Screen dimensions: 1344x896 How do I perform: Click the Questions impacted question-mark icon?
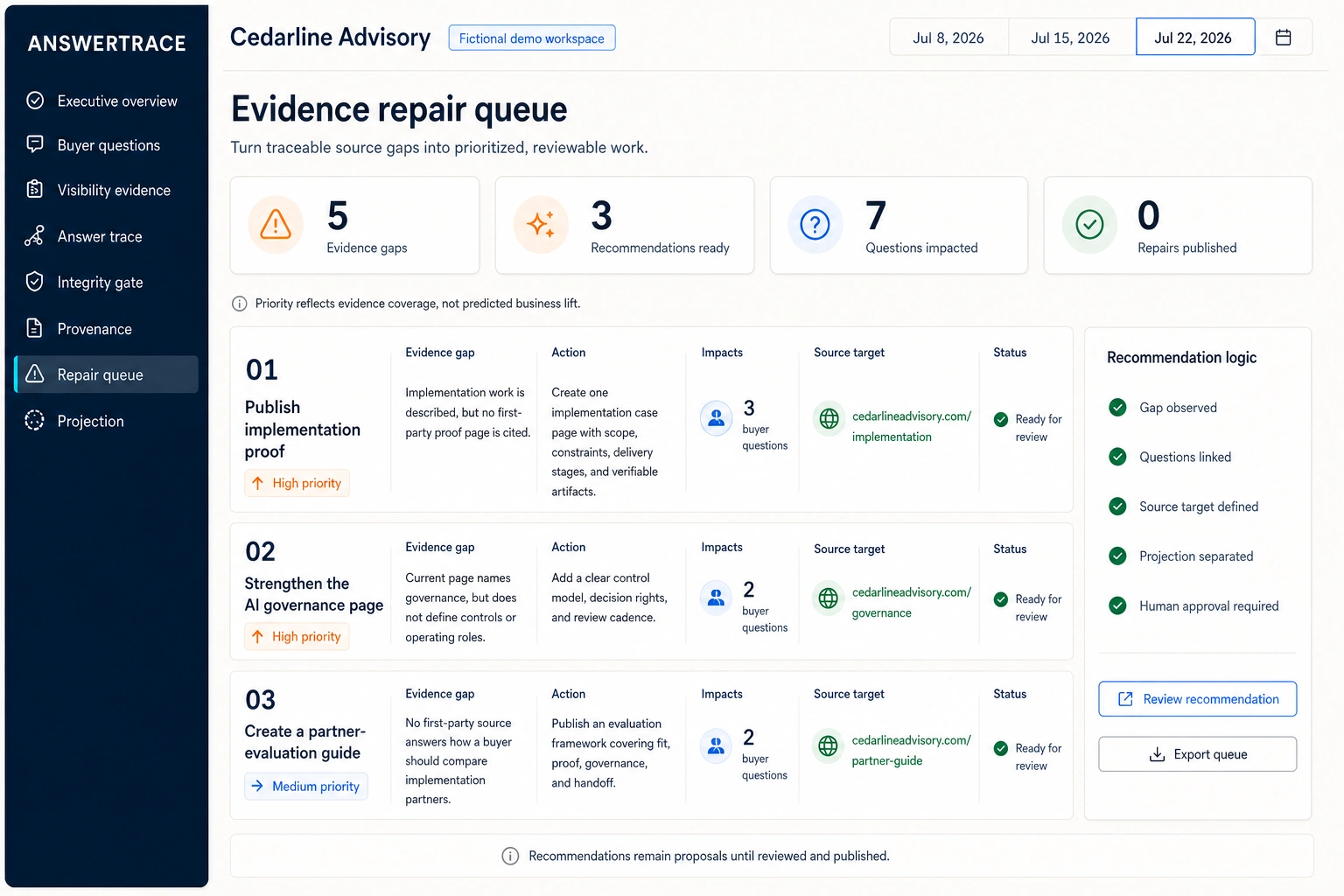[x=815, y=225]
